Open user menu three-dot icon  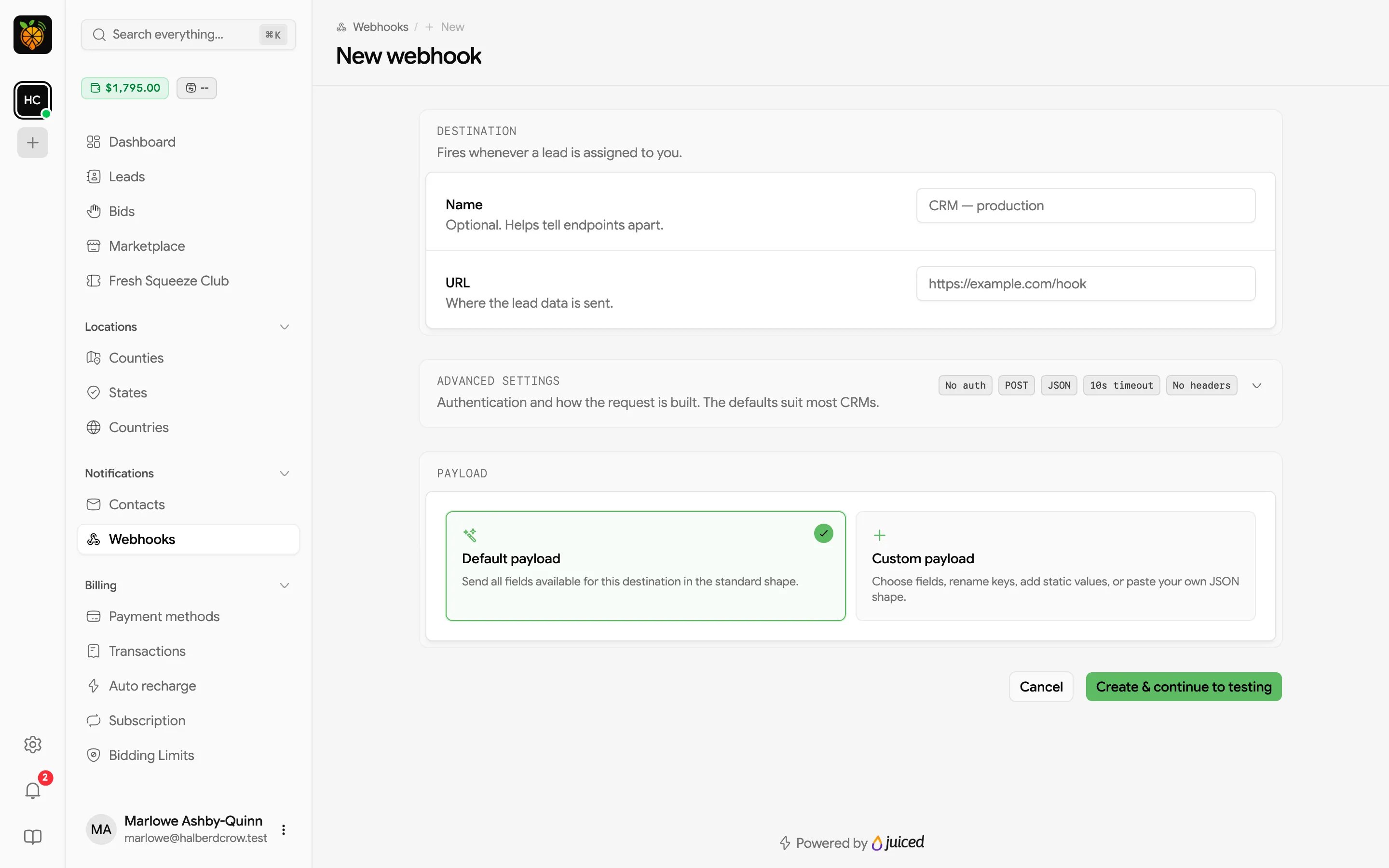[x=284, y=829]
